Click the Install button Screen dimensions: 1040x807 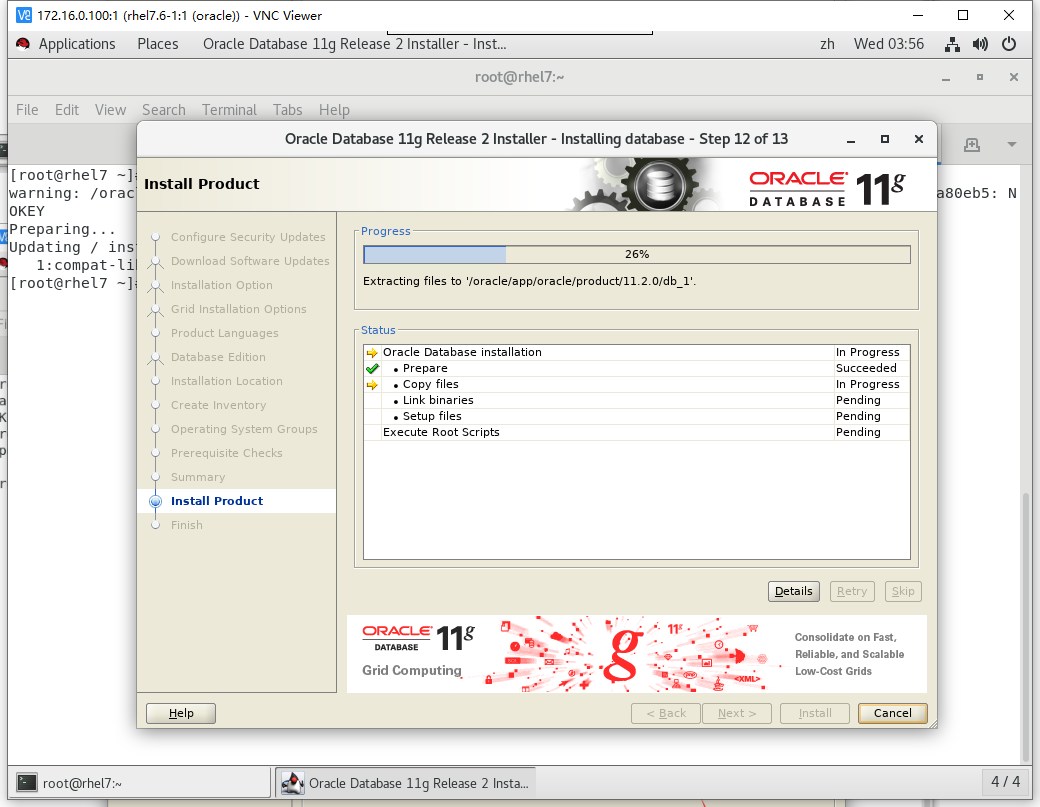point(815,713)
